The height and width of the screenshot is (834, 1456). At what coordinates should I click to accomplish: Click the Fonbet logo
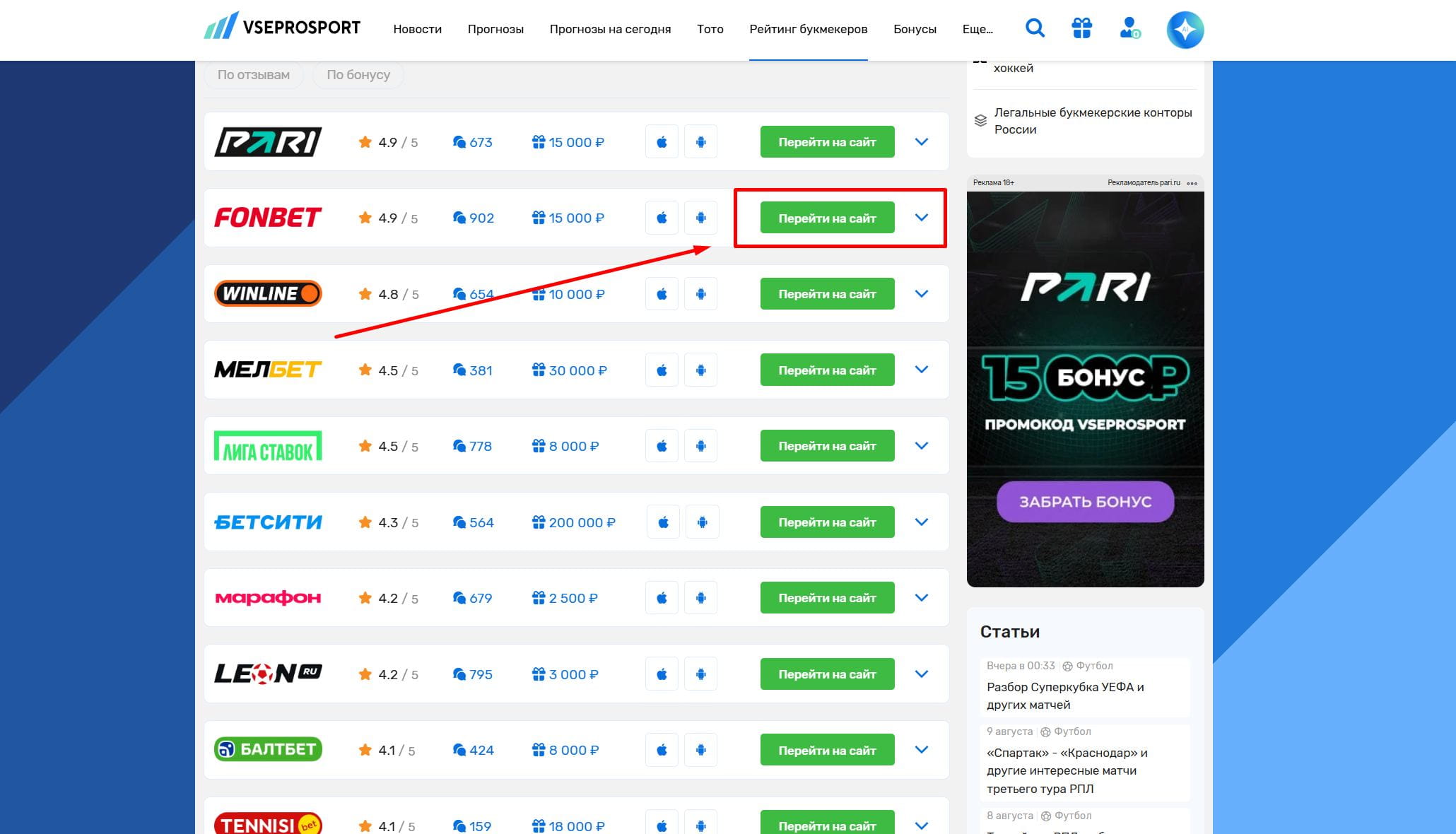click(x=268, y=218)
